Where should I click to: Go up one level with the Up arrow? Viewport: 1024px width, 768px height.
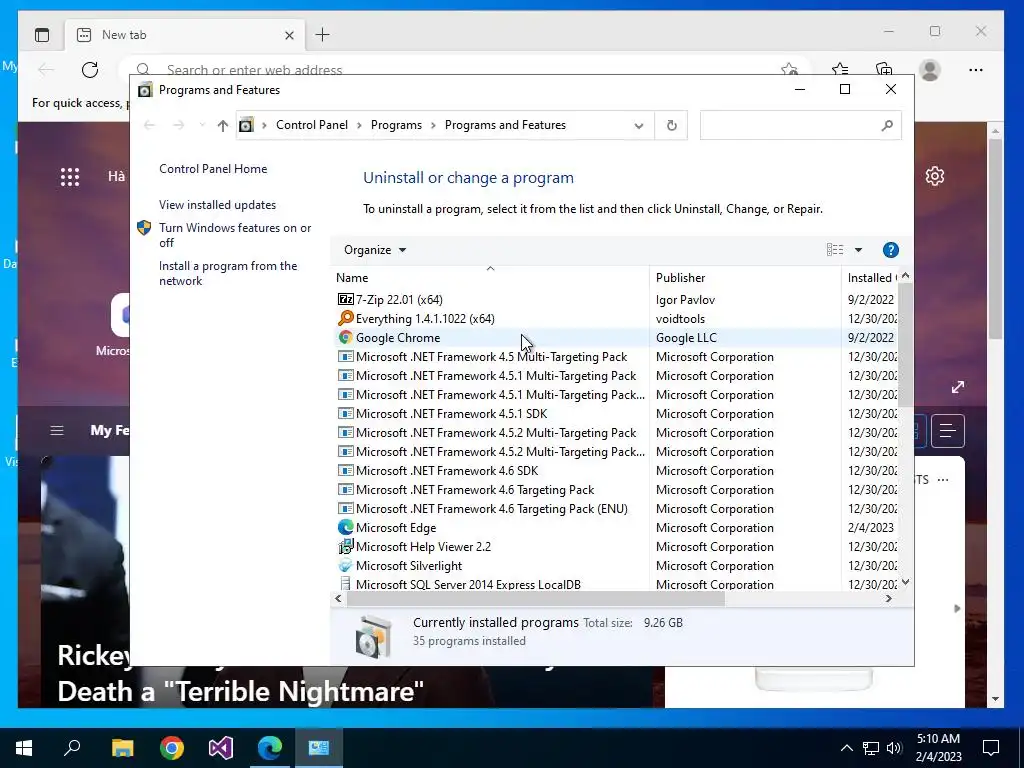click(x=223, y=125)
